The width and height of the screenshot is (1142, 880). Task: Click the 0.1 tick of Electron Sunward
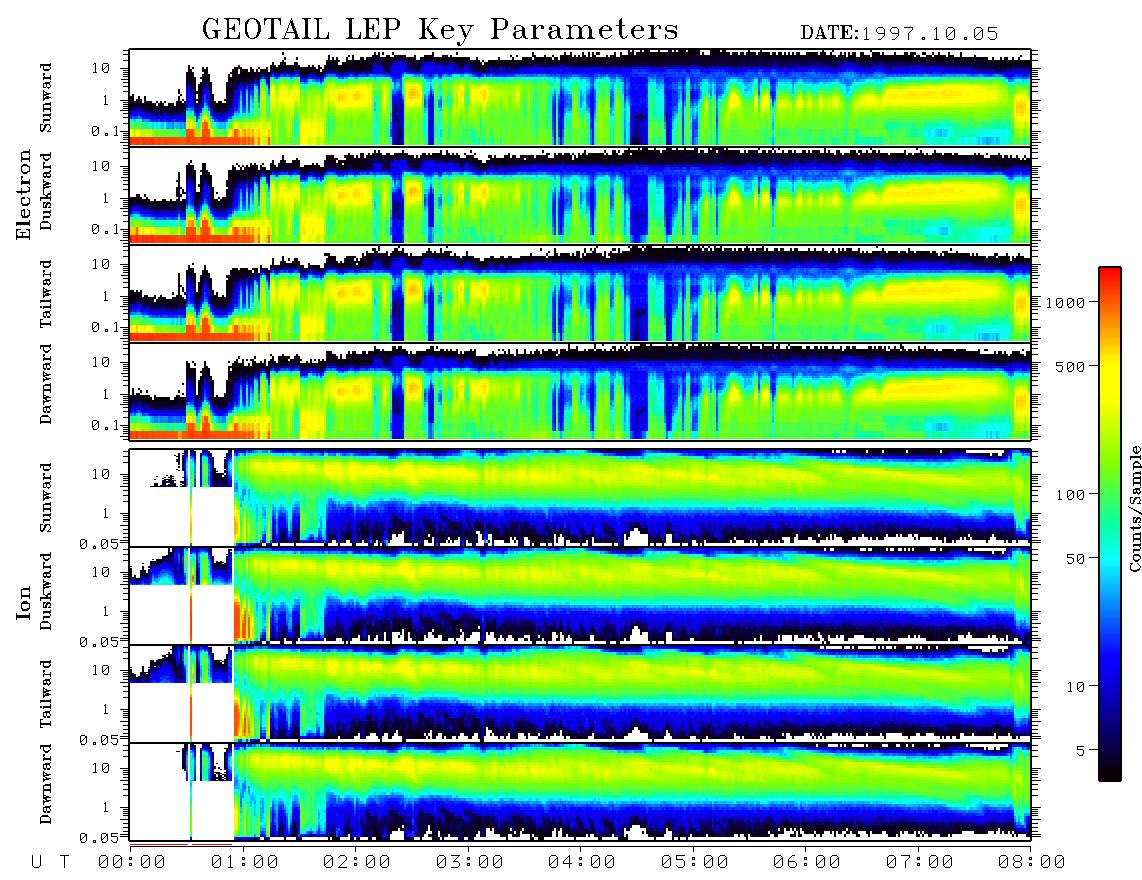click(105, 131)
